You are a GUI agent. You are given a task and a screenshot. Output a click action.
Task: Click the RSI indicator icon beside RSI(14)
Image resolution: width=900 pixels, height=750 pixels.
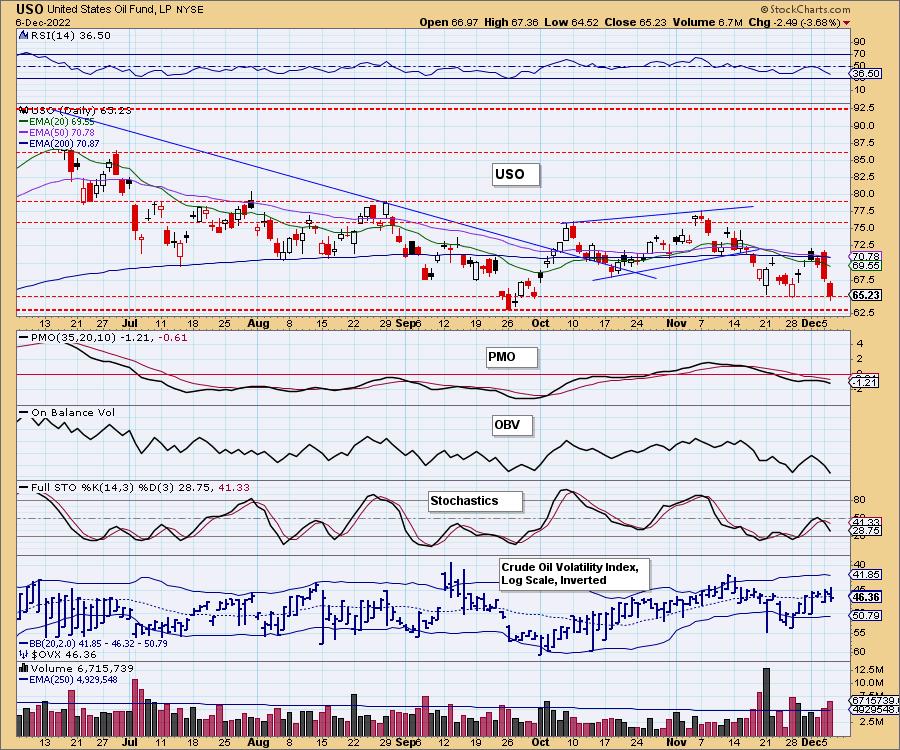click(x=23, y=35)
